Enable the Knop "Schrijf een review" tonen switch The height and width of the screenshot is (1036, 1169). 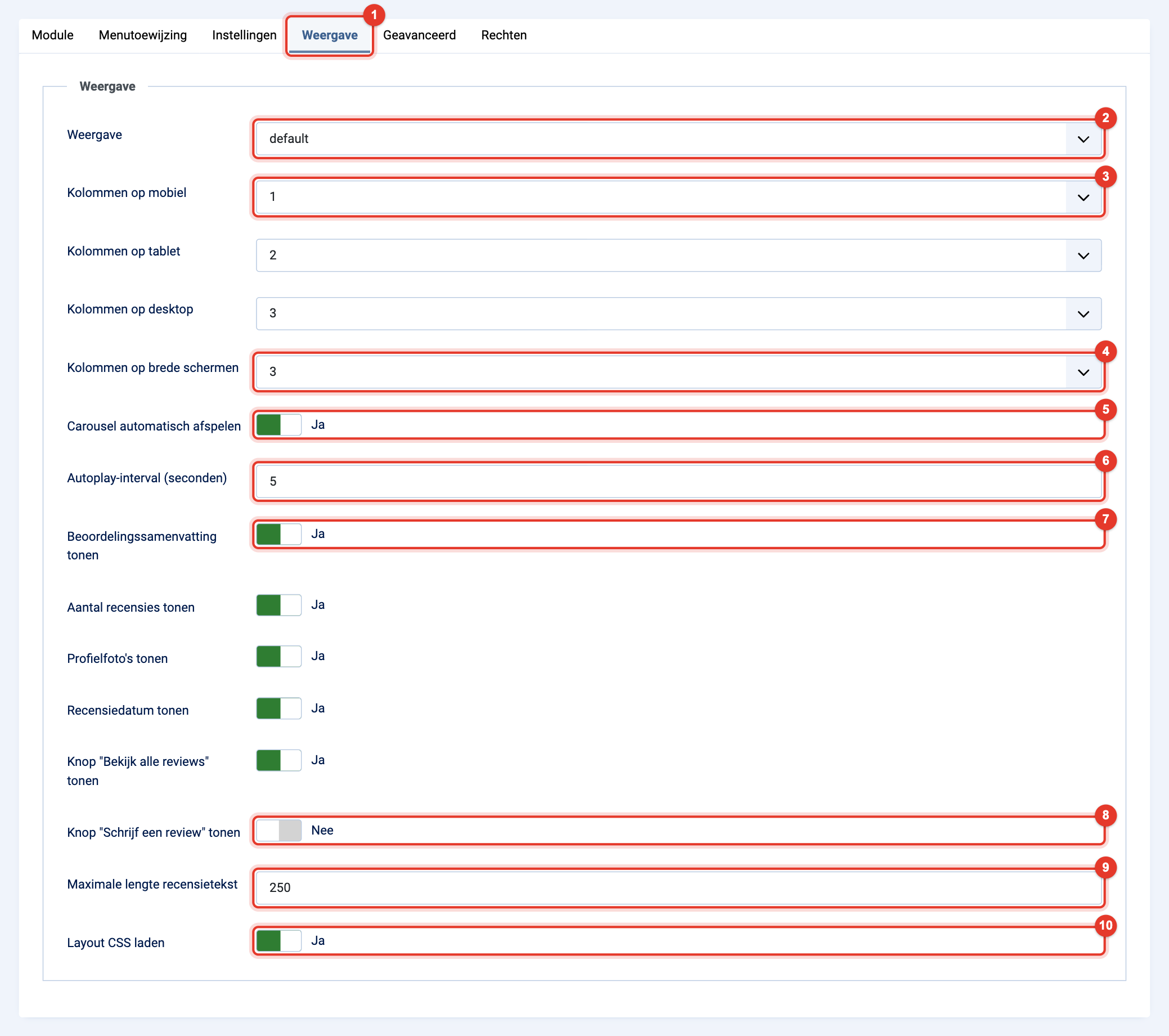pyautogui.click(x=278, y=831)
